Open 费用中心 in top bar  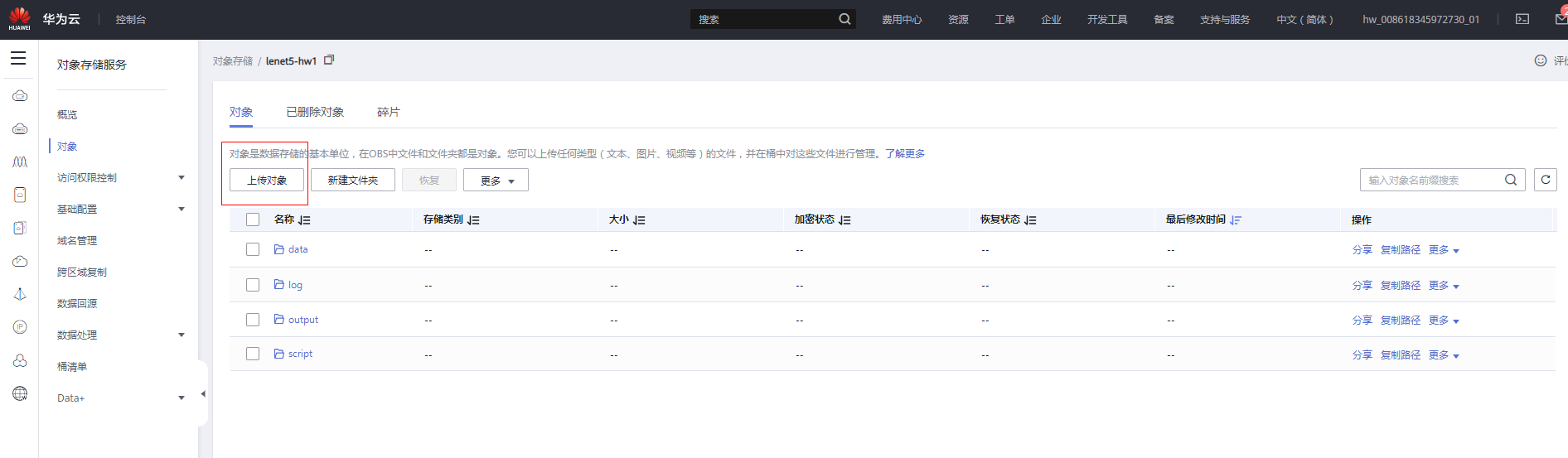point(902,19)
